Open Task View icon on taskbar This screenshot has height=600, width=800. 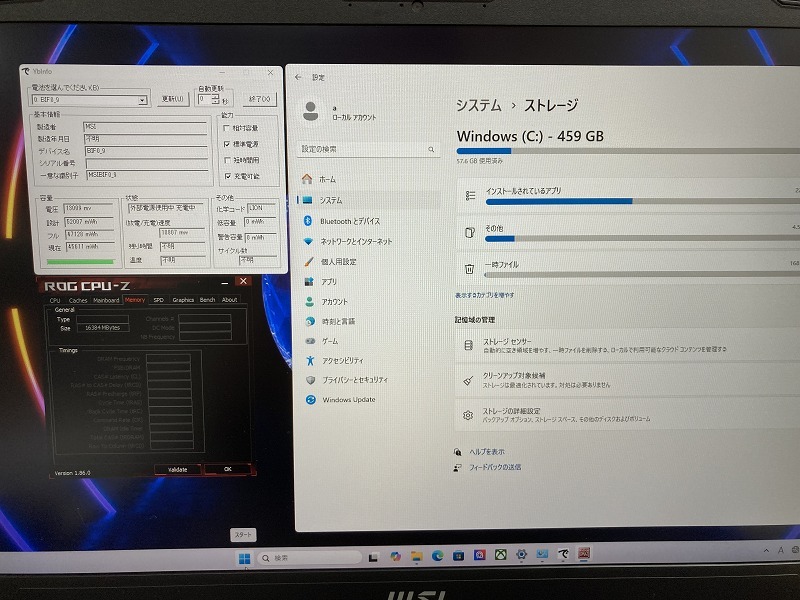373,557
